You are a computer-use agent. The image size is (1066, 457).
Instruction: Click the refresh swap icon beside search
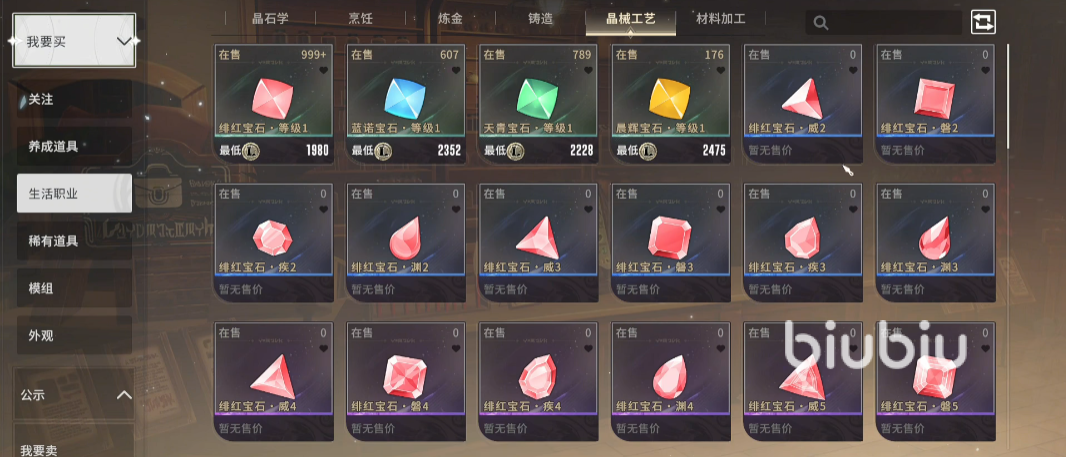pos(982,22)
